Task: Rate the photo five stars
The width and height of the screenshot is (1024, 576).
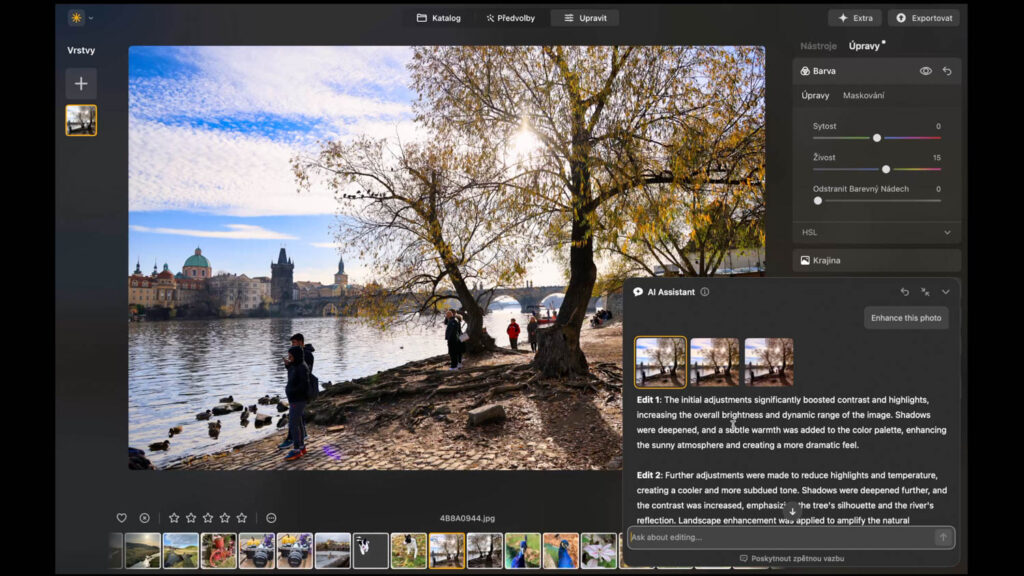Action: (242, 518)
